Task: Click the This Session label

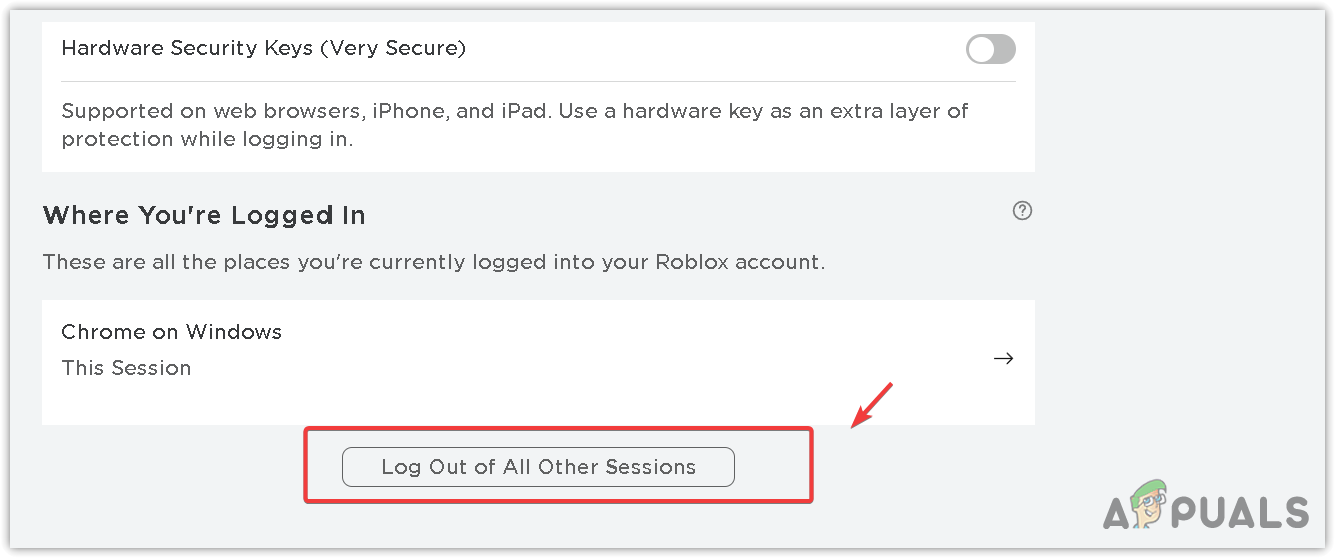Action: pos(126,368)
